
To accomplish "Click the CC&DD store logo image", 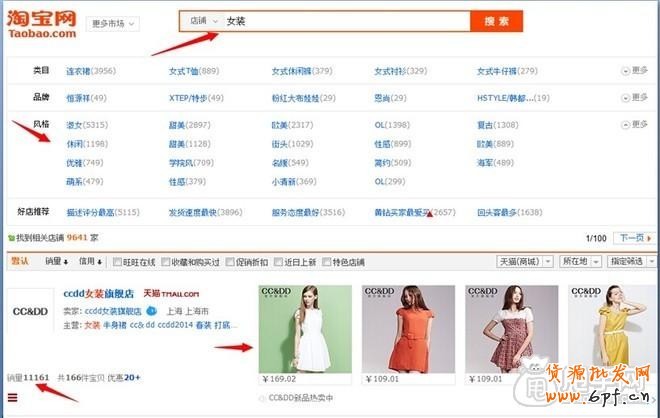I will coord(30,312).
